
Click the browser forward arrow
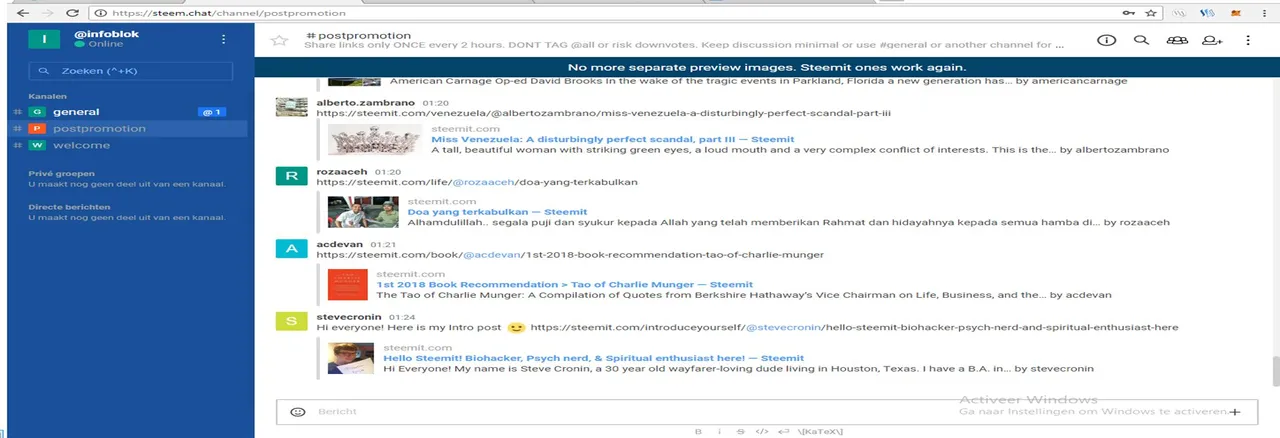pos(48,13)
